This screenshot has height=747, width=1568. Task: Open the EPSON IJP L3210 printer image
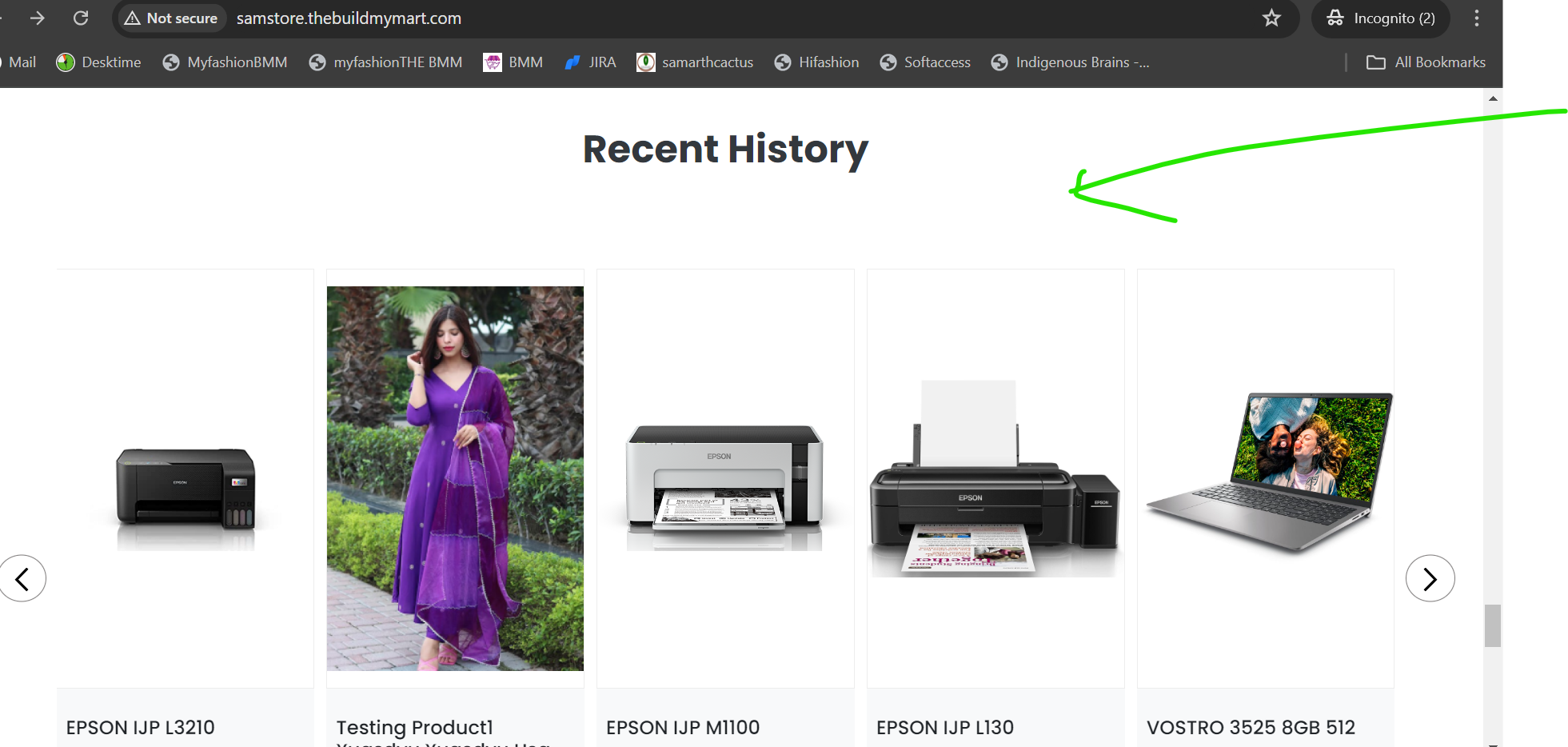click(x=186, y=498)
